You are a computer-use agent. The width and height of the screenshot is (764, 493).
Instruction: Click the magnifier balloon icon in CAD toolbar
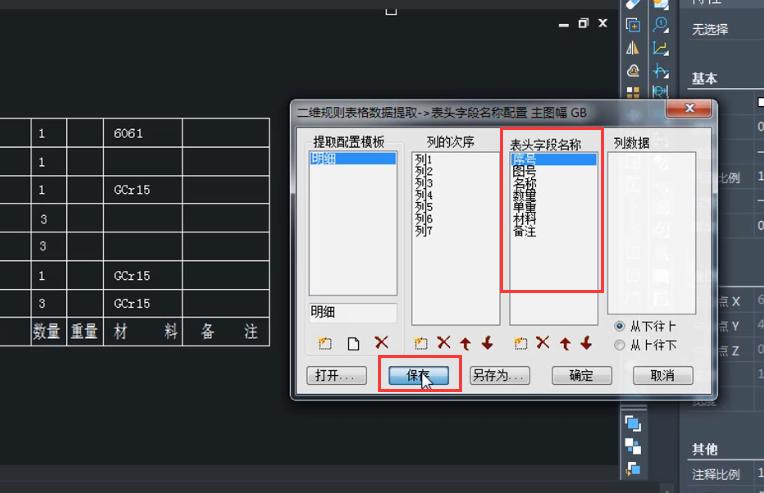(x=661, y=24)
